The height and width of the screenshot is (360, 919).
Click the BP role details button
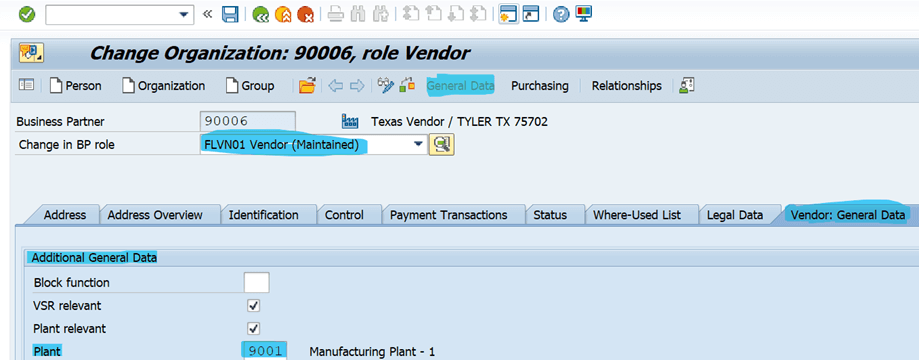(x=442, y=144)
